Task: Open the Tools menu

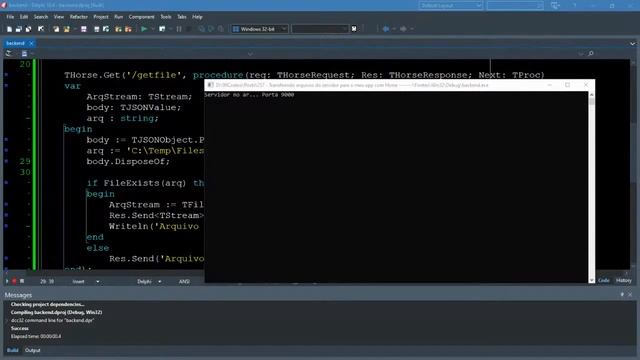Action: click(x=166, y=17)
